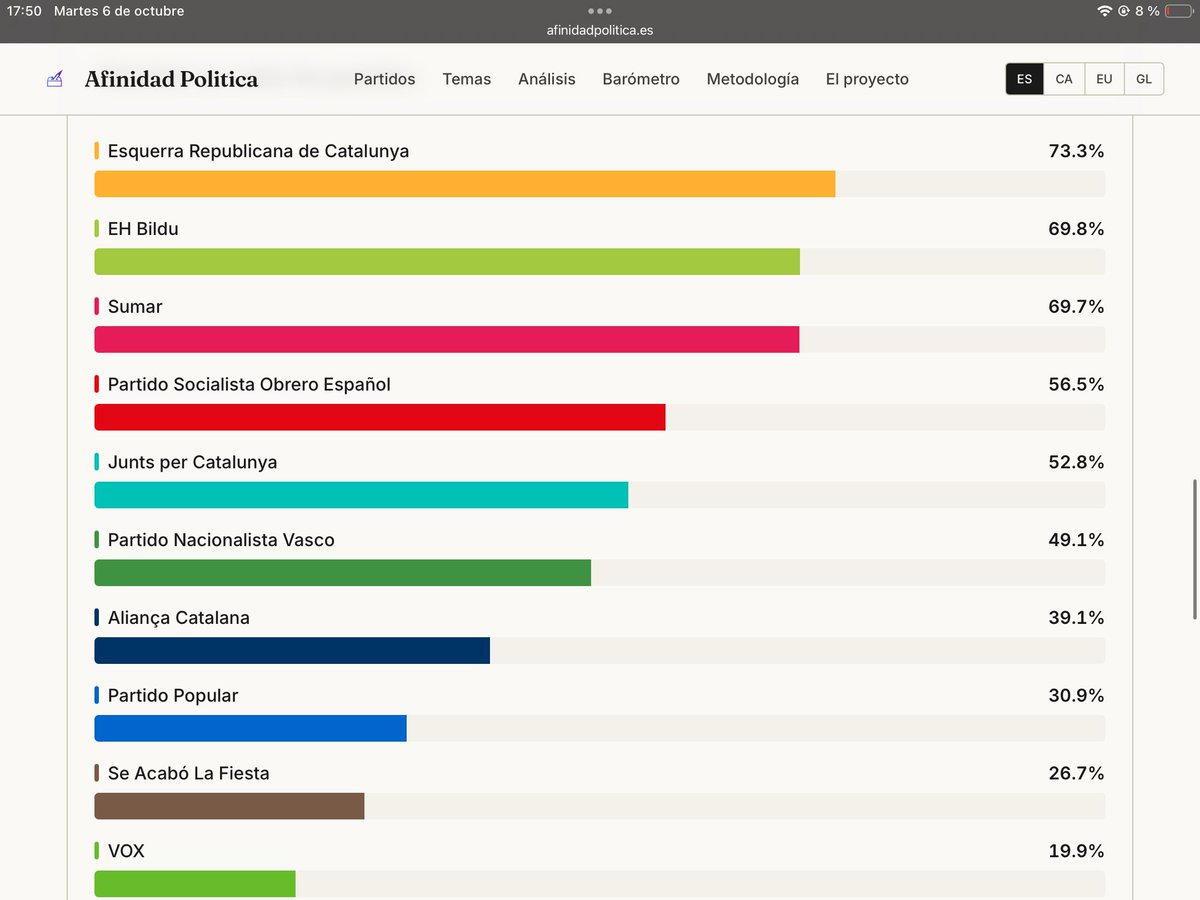This screenshot has width=1200, height=900.
Task: Select the Se Acabó La Fiesta label
Action: coord(189,773)
